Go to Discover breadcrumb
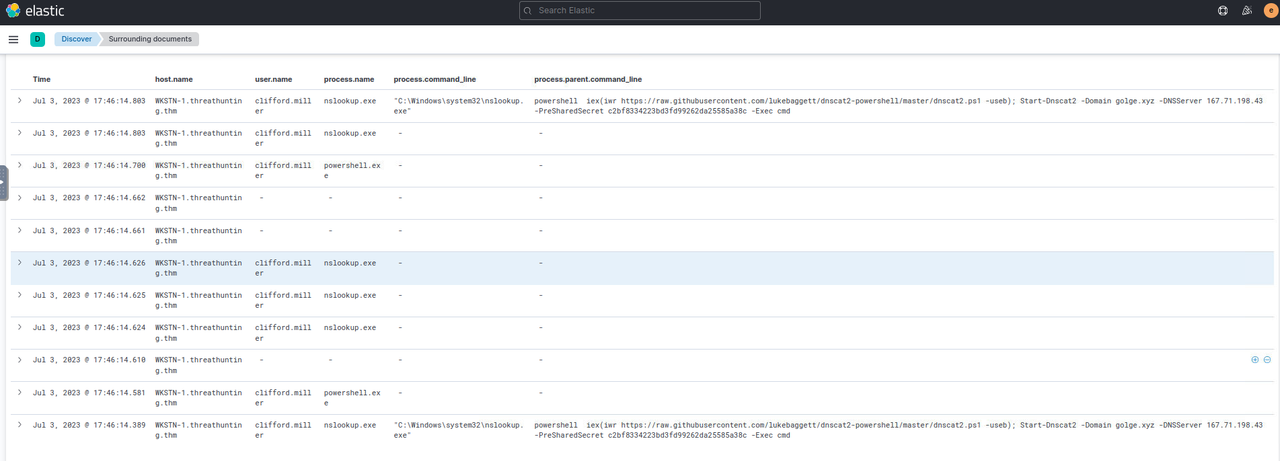Viewport: 1280px width, 461px height. click(76, 39)
